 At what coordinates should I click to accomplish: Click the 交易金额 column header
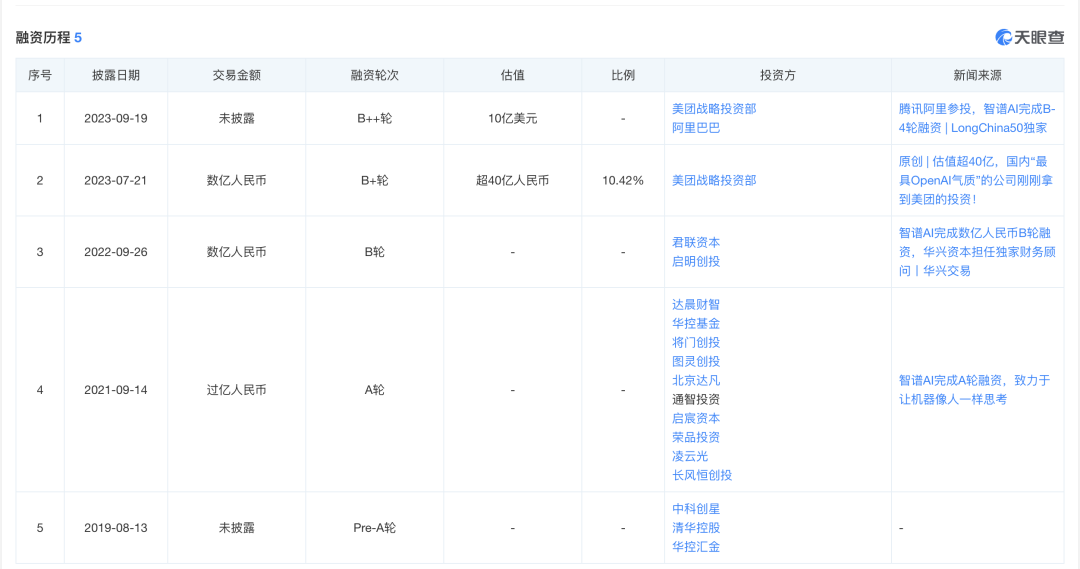(x=236, y=75)
